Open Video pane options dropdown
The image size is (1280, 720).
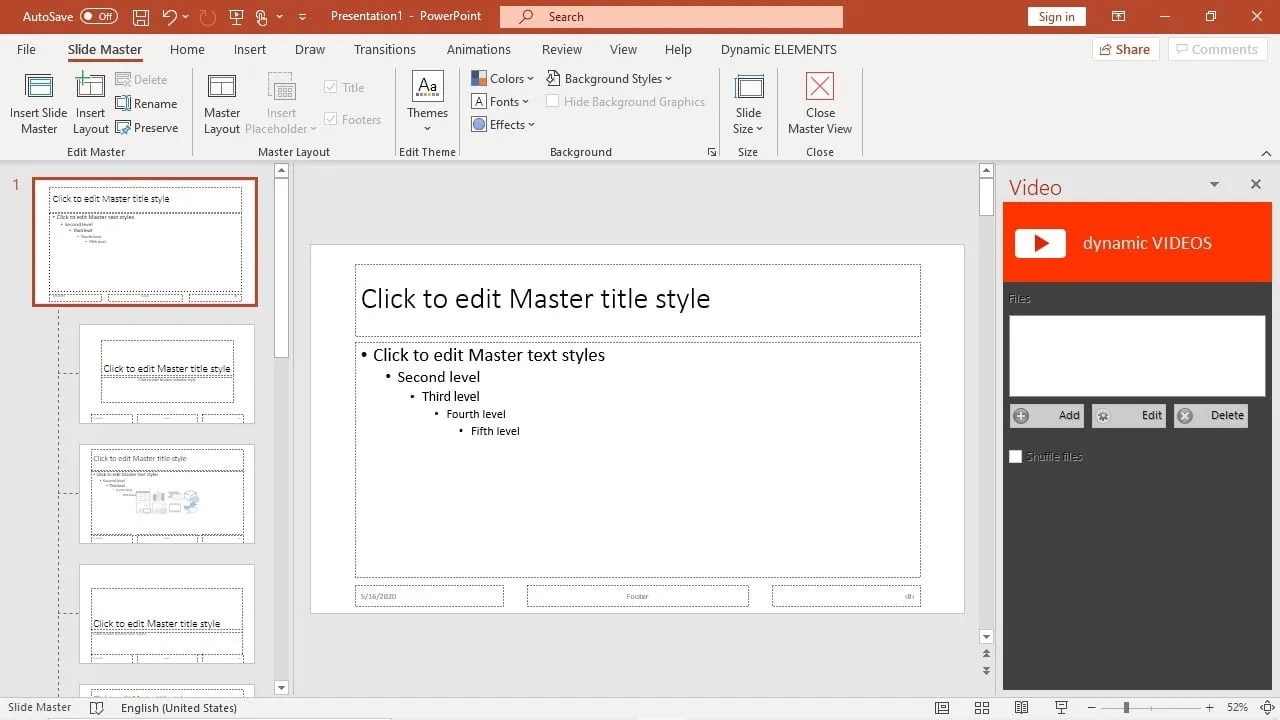click(x=1214, y=184)
